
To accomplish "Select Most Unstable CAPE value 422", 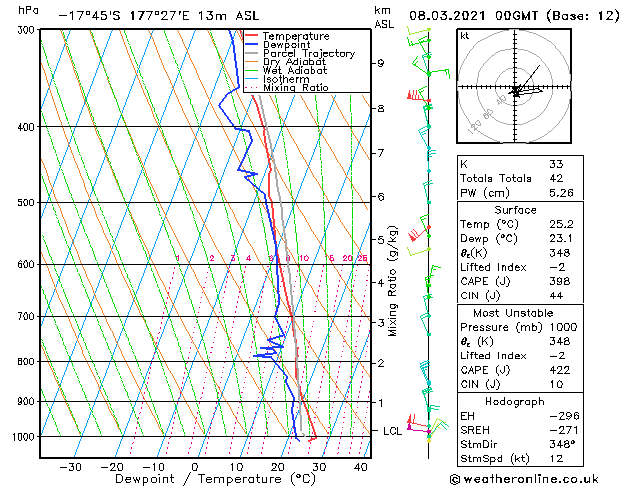I will click(x=560, y=370).
